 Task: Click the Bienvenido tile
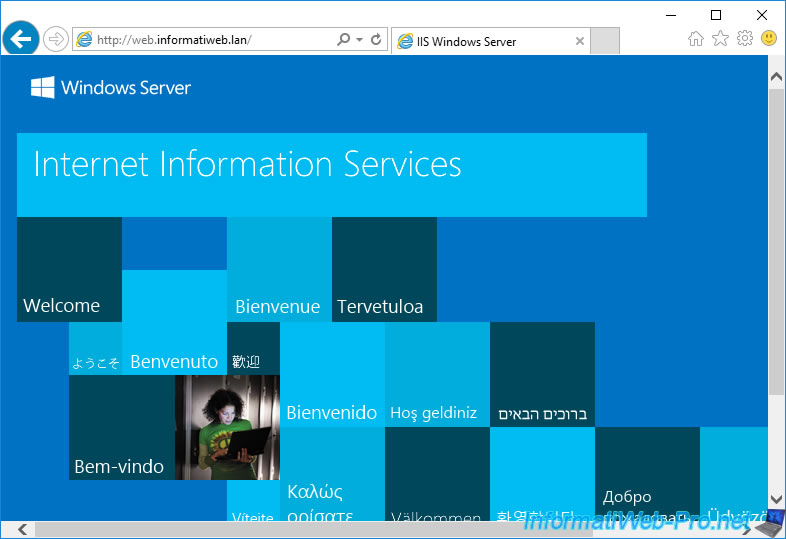332,375
